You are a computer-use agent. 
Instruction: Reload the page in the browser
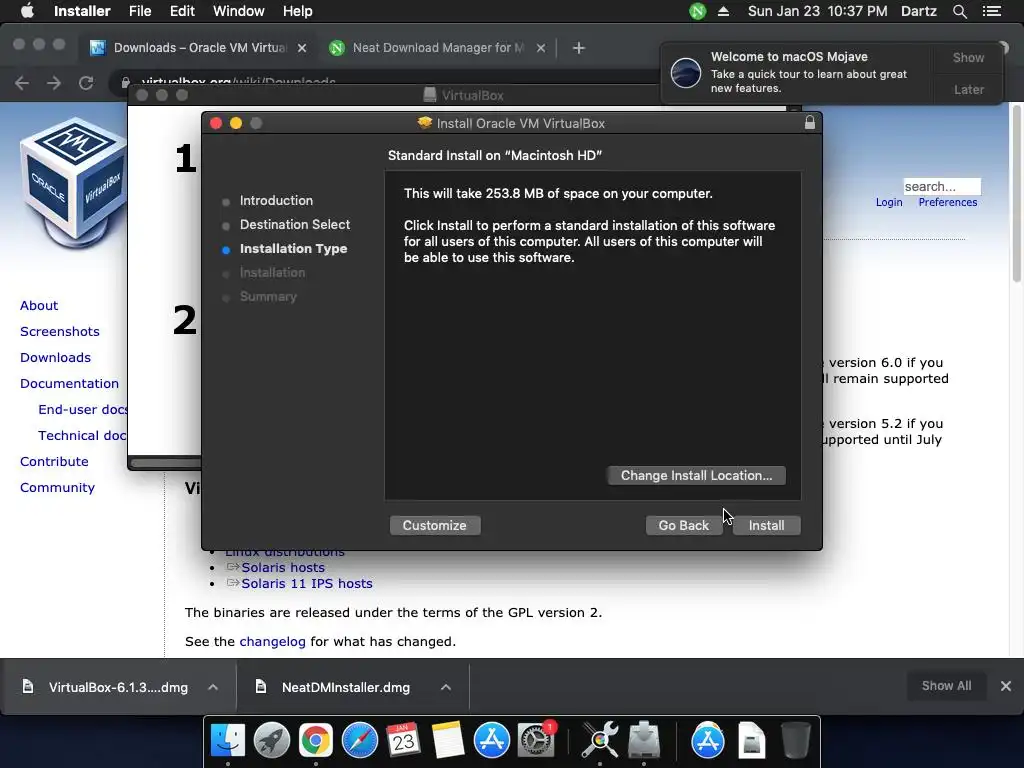click(x=86, y=83)
